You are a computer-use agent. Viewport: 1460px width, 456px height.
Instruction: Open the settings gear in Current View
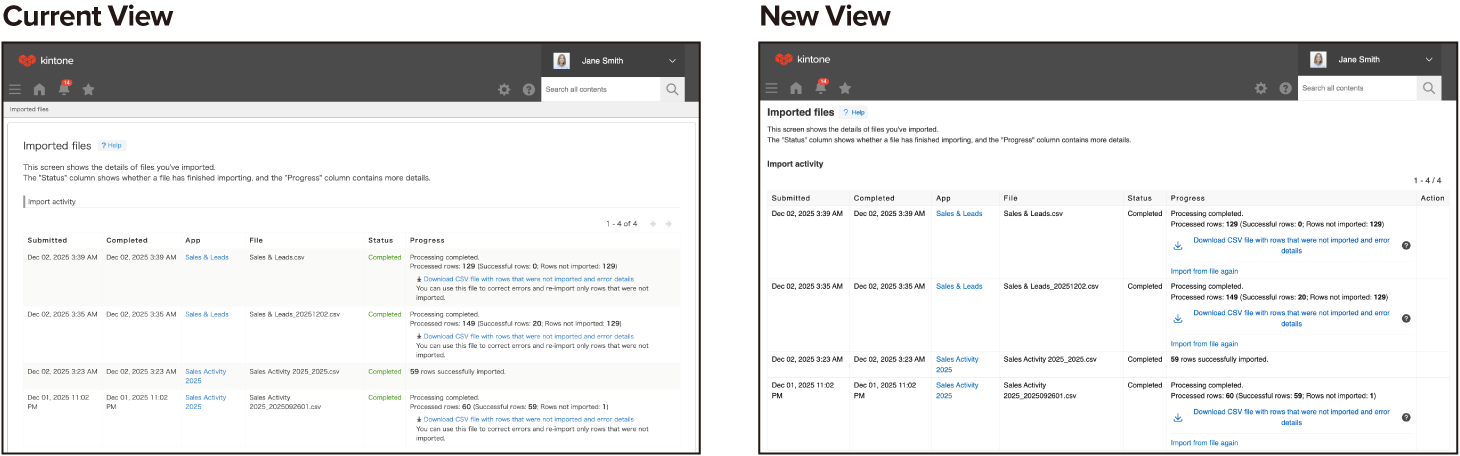point(504,89)
